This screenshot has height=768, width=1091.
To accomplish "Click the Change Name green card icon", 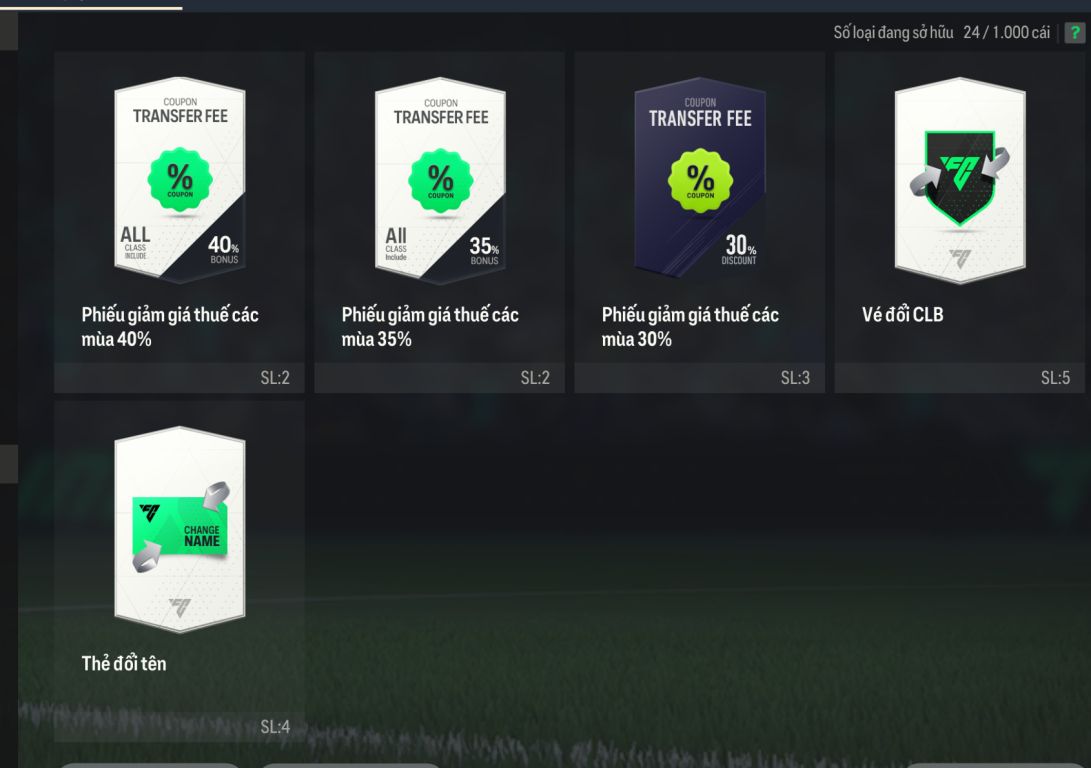I will coord(180,525).
